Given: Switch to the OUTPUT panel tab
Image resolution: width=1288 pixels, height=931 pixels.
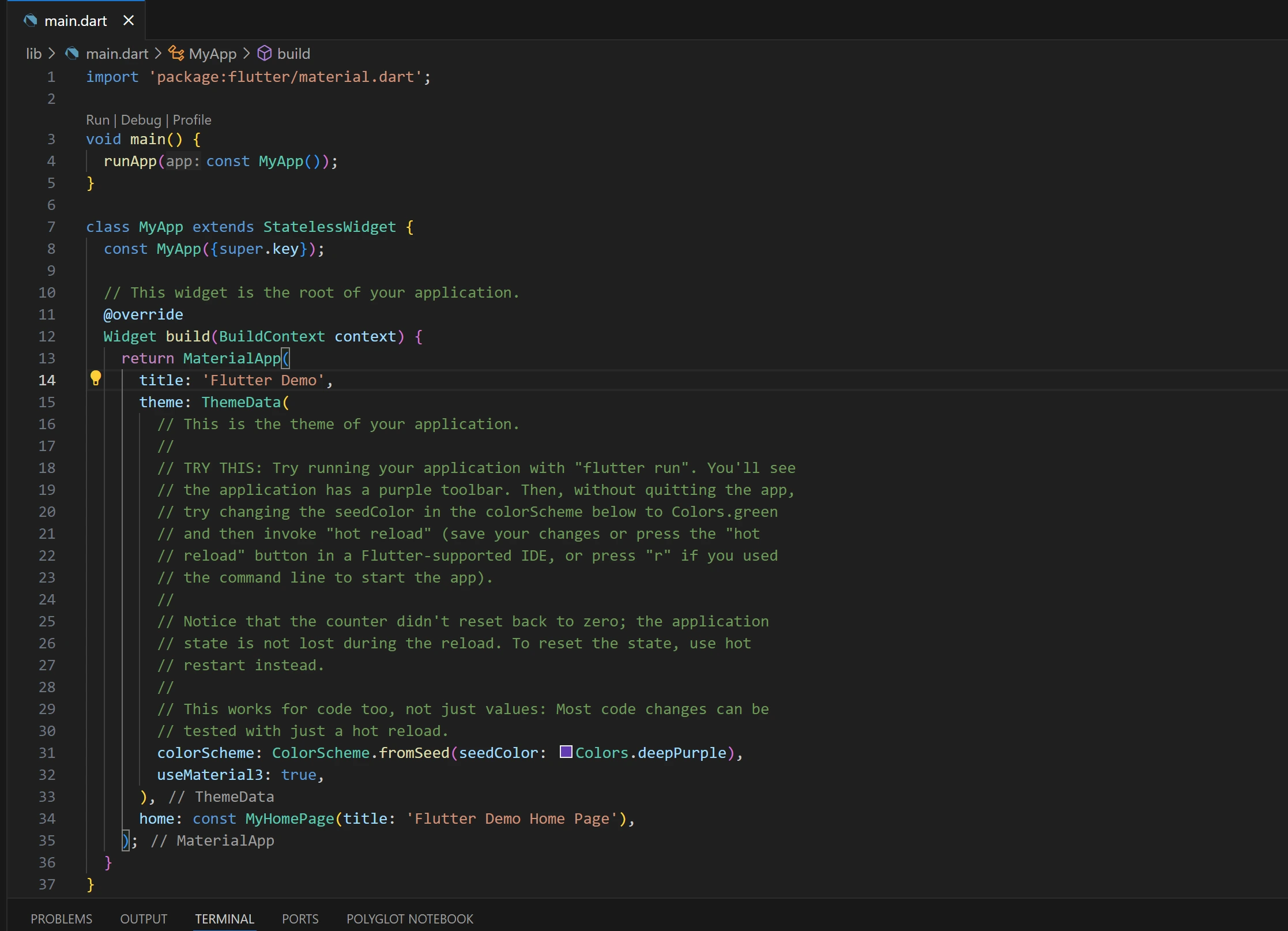Looking at the screenshot, I should click(144, 919).
